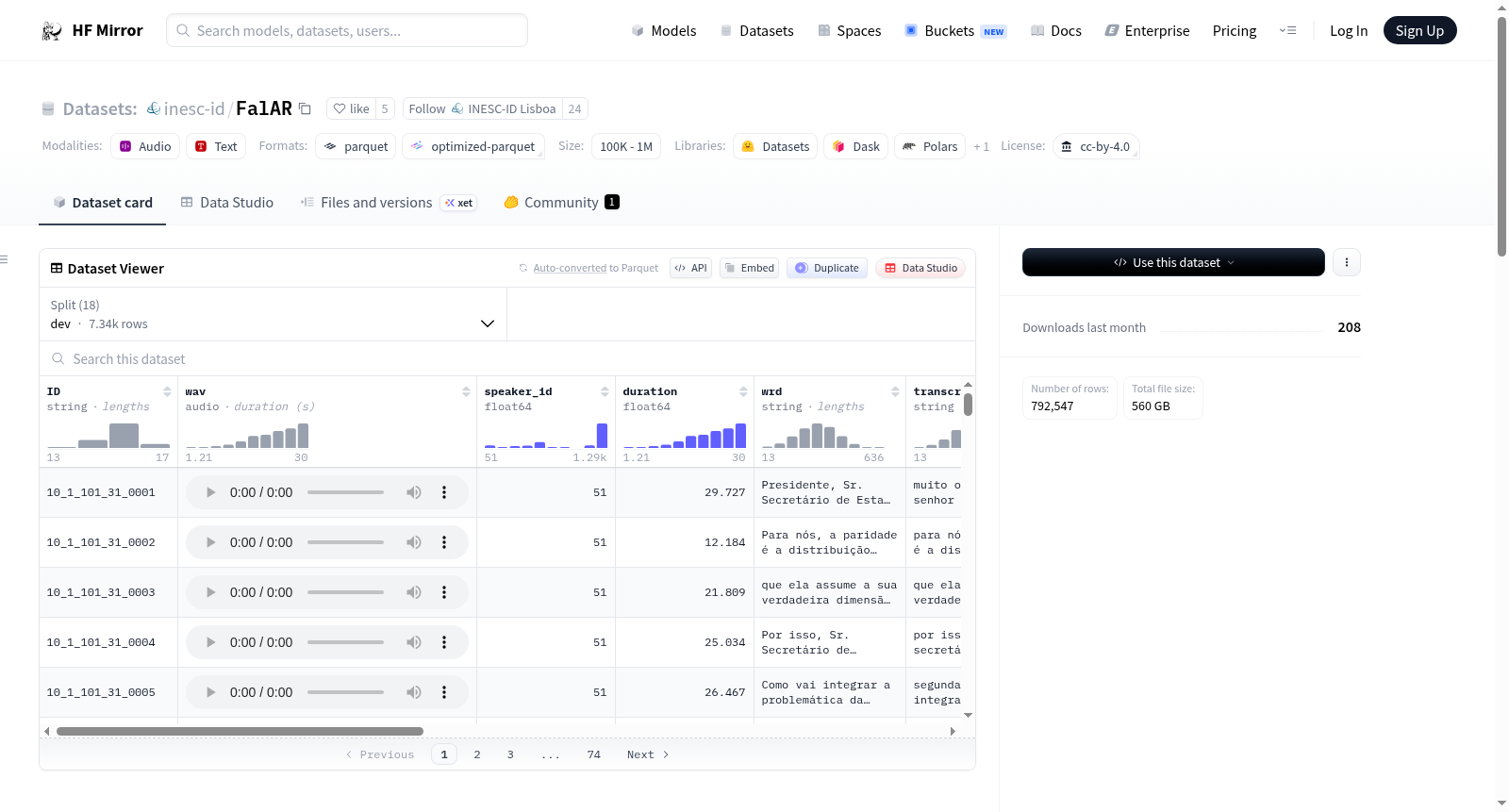Open Spaces in the top navigation

[x=850, y=31]
